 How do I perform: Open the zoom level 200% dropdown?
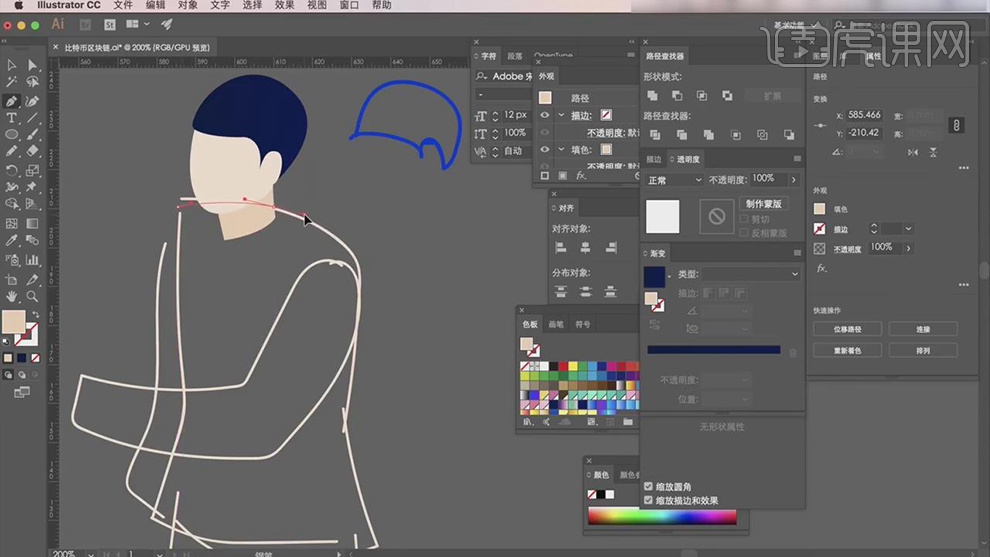(x=91, y=553)
